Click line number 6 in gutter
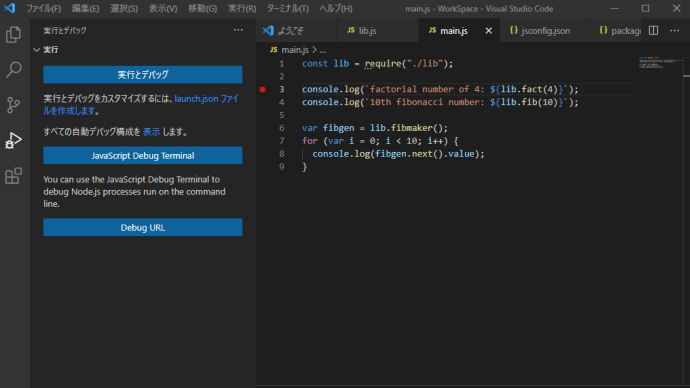 point(282,128)
